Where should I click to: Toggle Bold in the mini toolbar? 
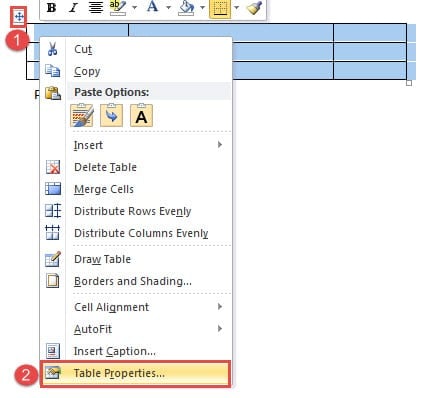point(51,7)
